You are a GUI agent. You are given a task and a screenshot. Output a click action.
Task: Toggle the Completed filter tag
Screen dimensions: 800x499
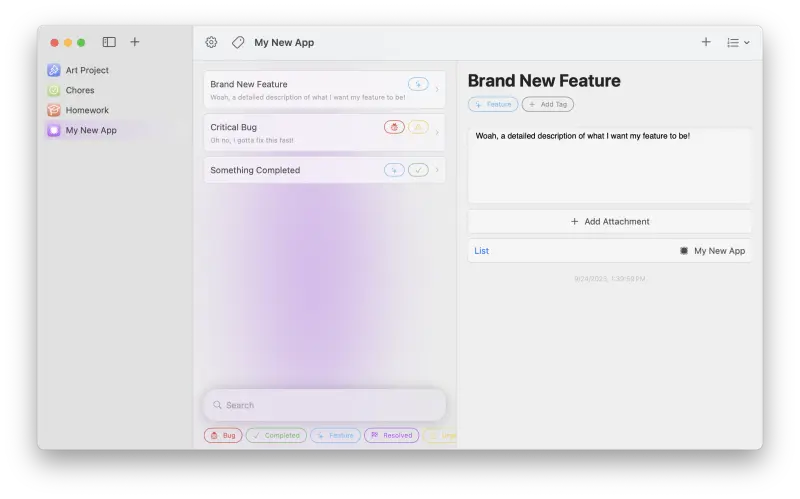(x=276, y=435)
